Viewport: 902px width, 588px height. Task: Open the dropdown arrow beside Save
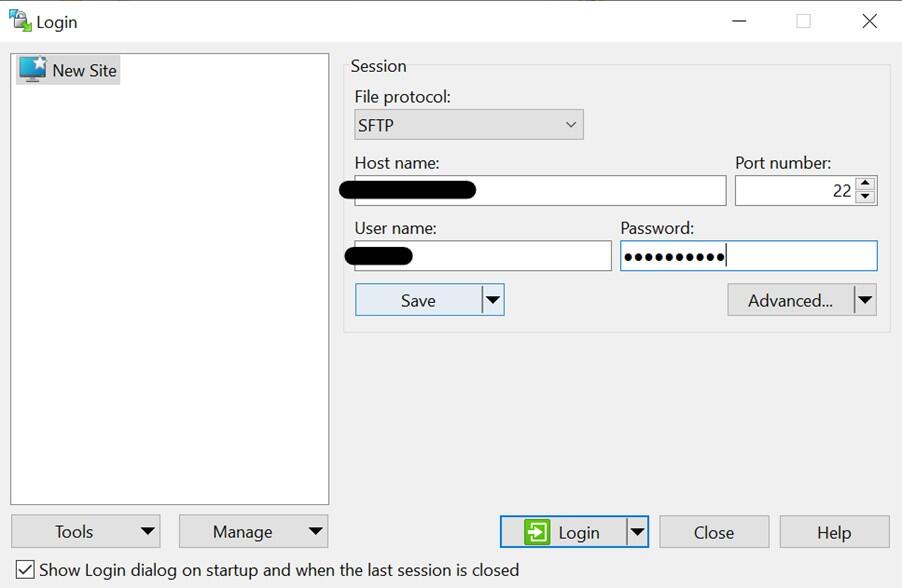click(492, 299)
